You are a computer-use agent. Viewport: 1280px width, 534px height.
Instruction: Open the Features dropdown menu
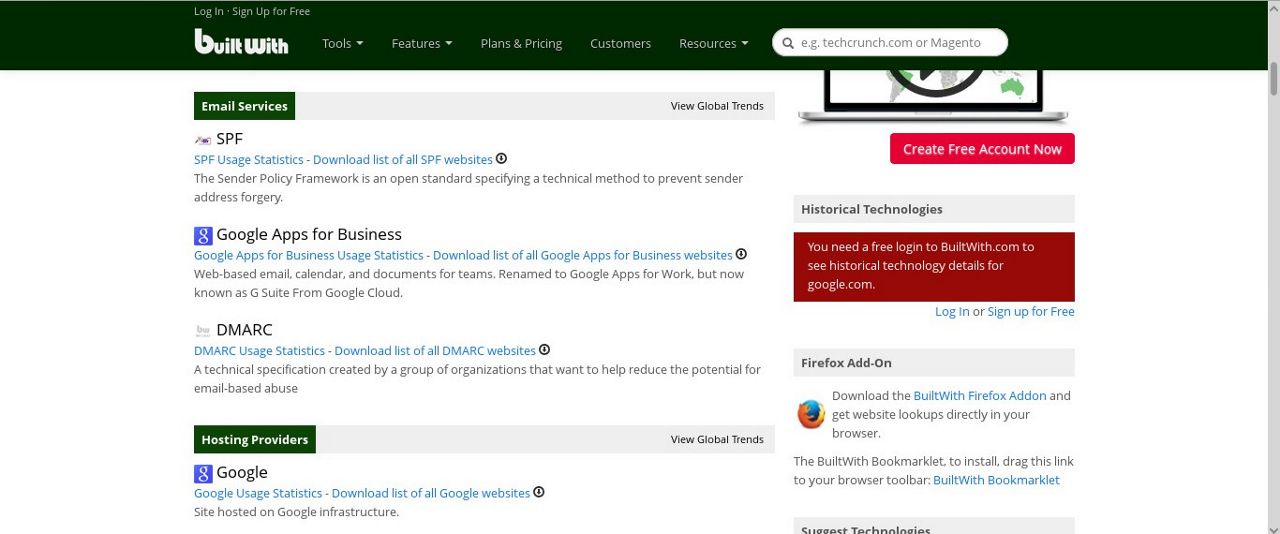point(422,43)
